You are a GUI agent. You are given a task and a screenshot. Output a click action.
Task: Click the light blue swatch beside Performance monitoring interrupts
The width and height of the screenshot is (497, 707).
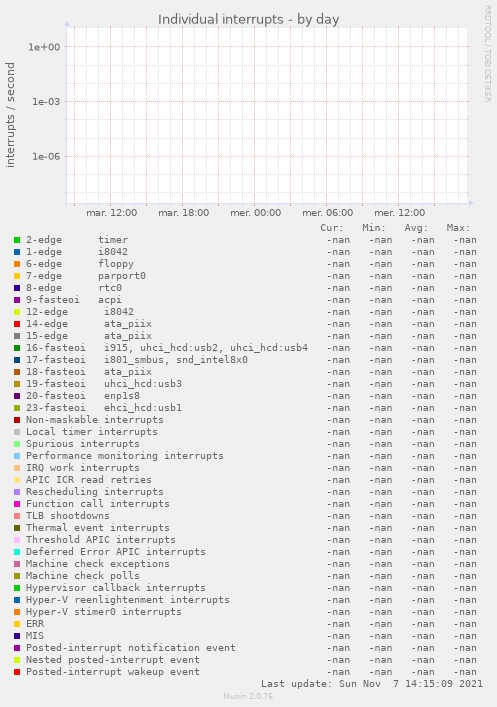point(17,456)
